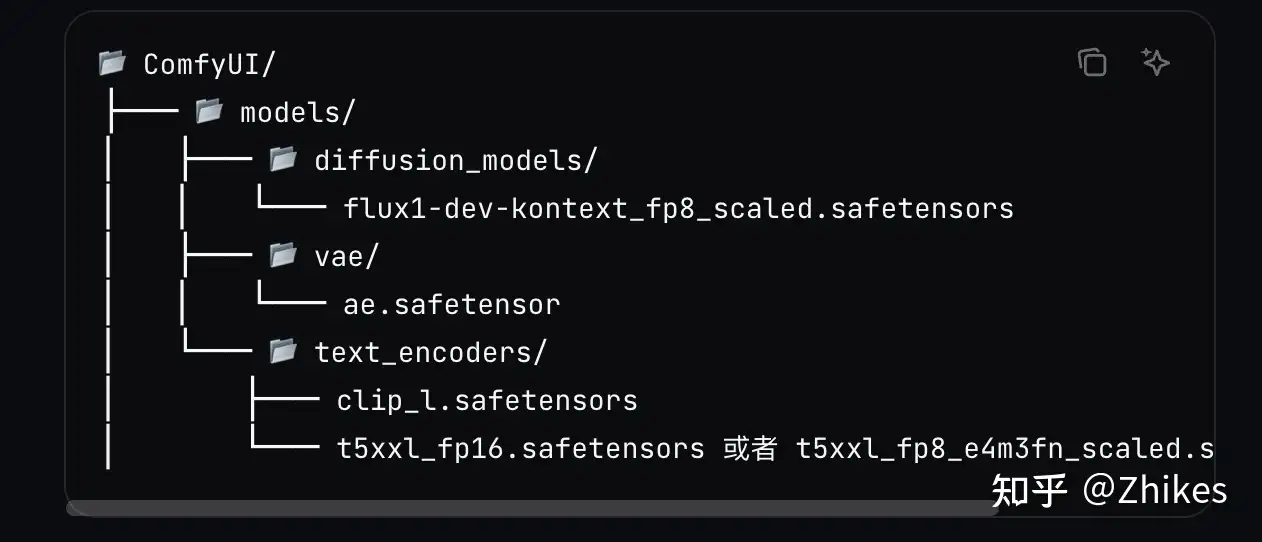The image size is (1262, 542).
Task: Click the 知乎 watermark logo
Action: (1029, 490)
